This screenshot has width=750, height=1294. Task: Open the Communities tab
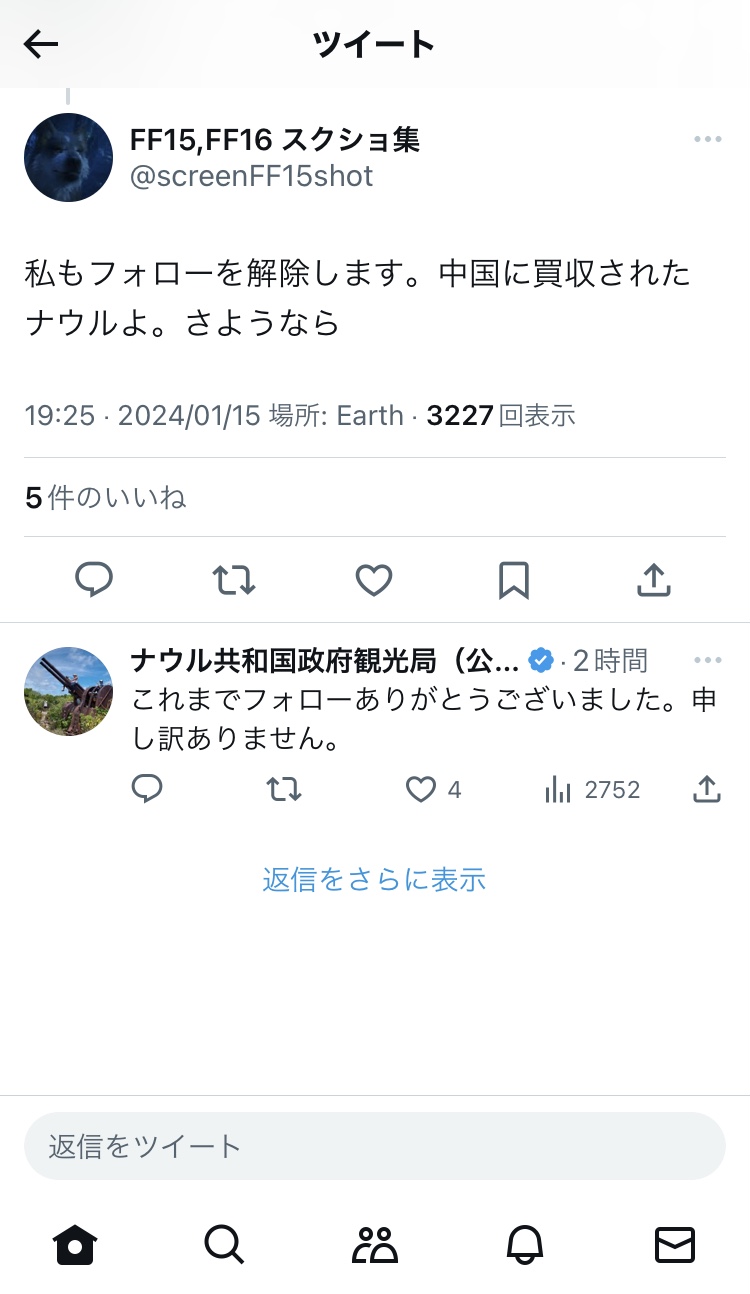click(x=375, y=1245)
